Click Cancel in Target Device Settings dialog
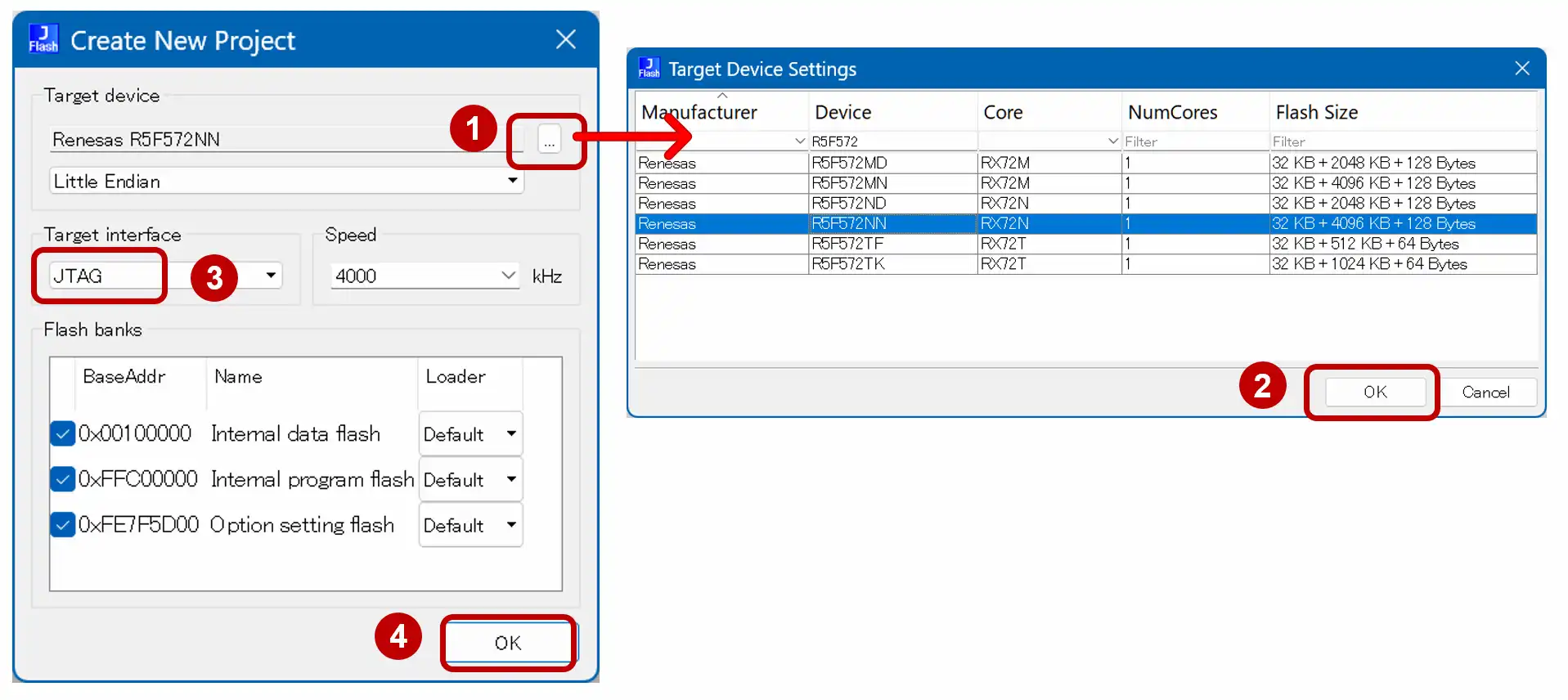The height and width of the screenshot is (700, 1568). [x=1486, y=392]
